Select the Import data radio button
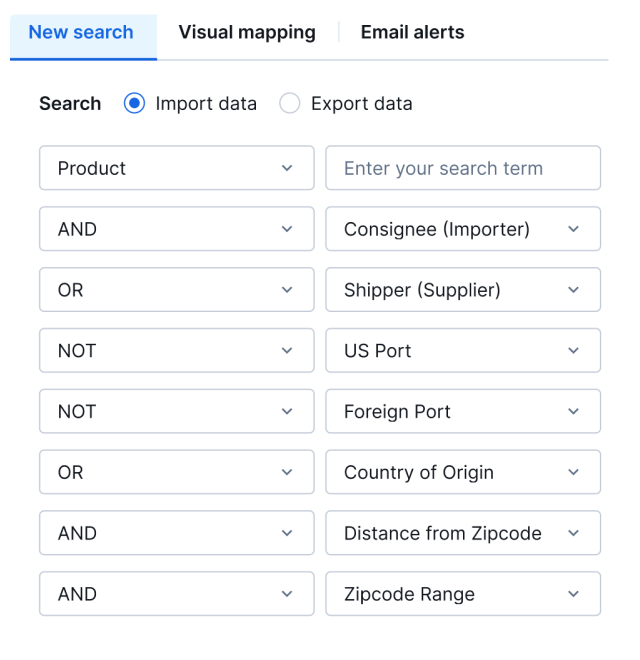Screen dimensions: 640x660 tap(135, 104)
